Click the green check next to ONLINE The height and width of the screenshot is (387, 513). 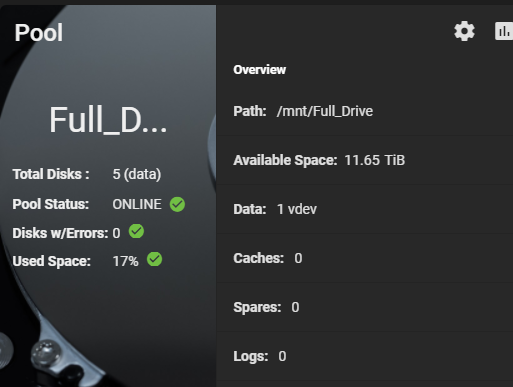[177, 204]
